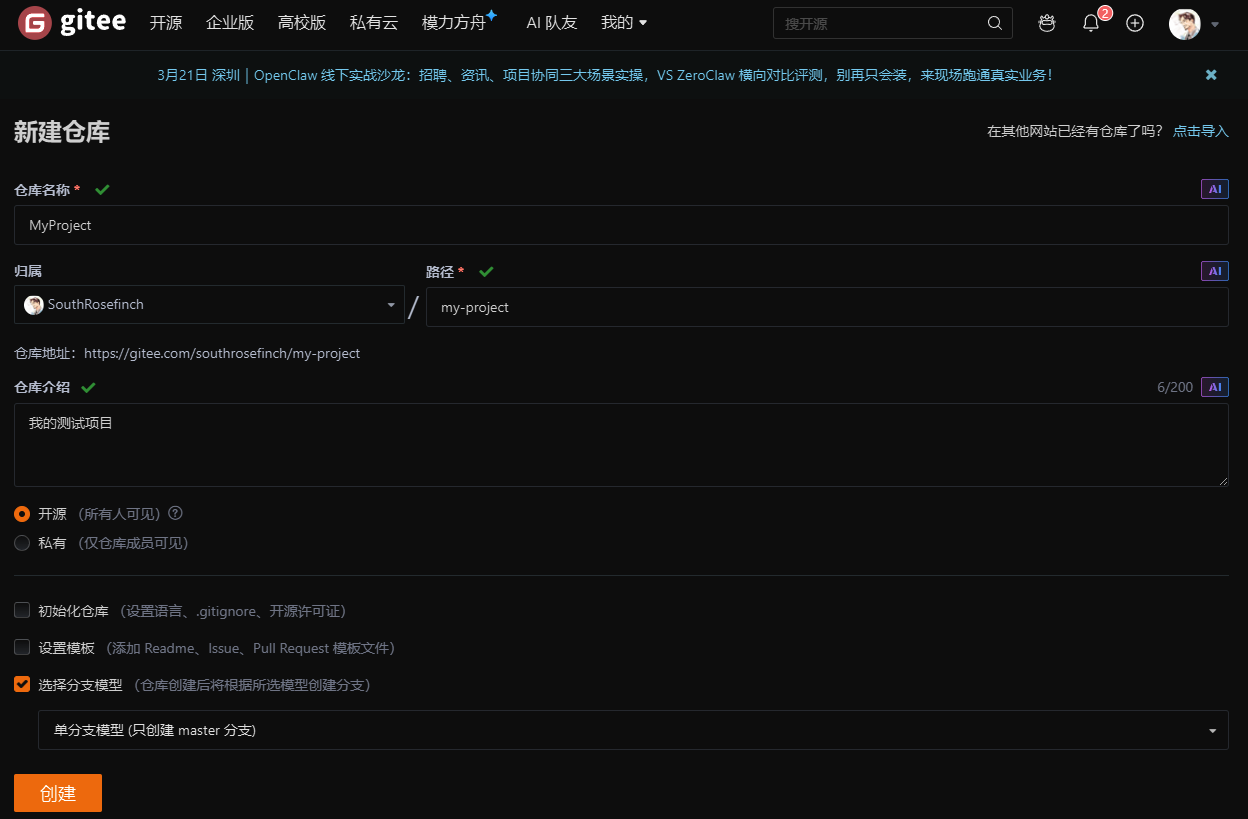Open 高校版 in top navigation
1248x819 pixels.
click(x=302, y=23)
